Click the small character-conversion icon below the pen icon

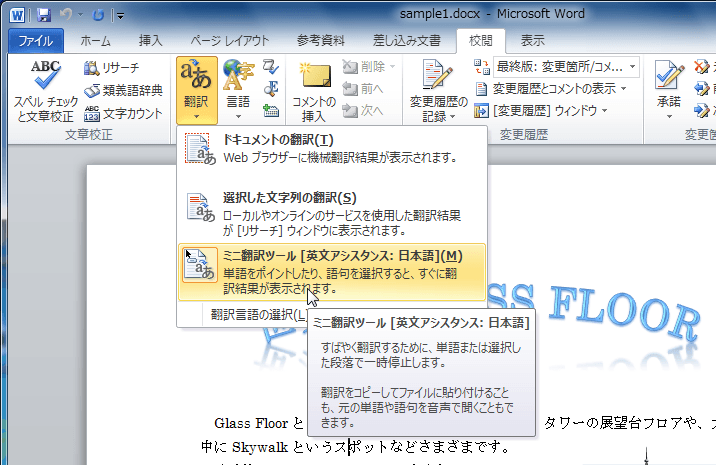click(271, 88)
